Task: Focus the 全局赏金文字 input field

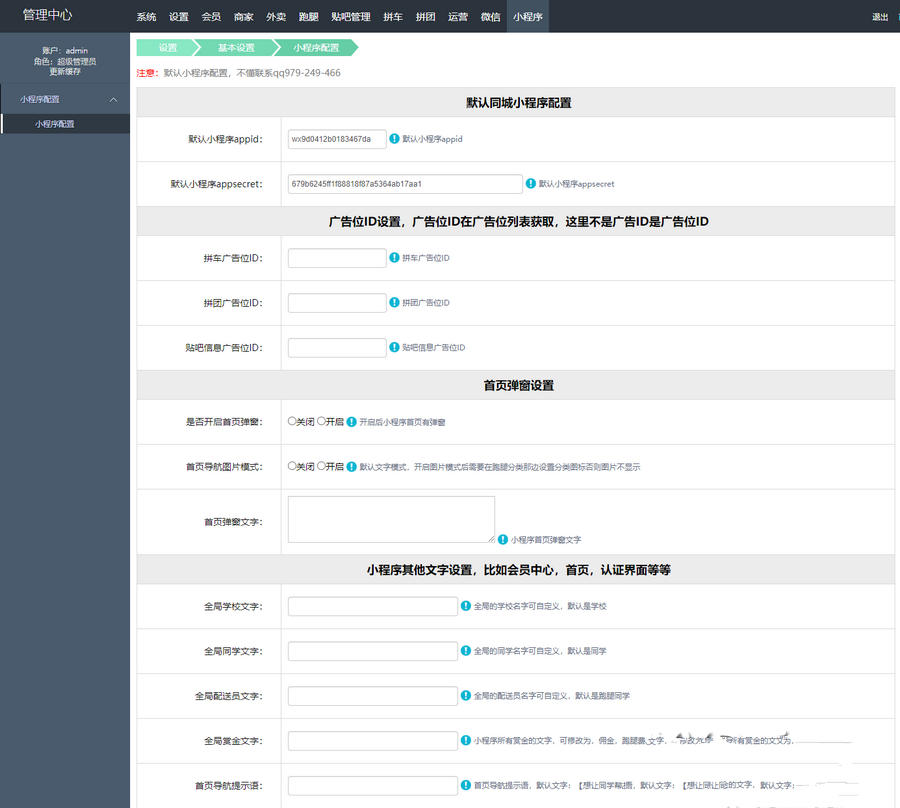Action: [x=373, y=740]
